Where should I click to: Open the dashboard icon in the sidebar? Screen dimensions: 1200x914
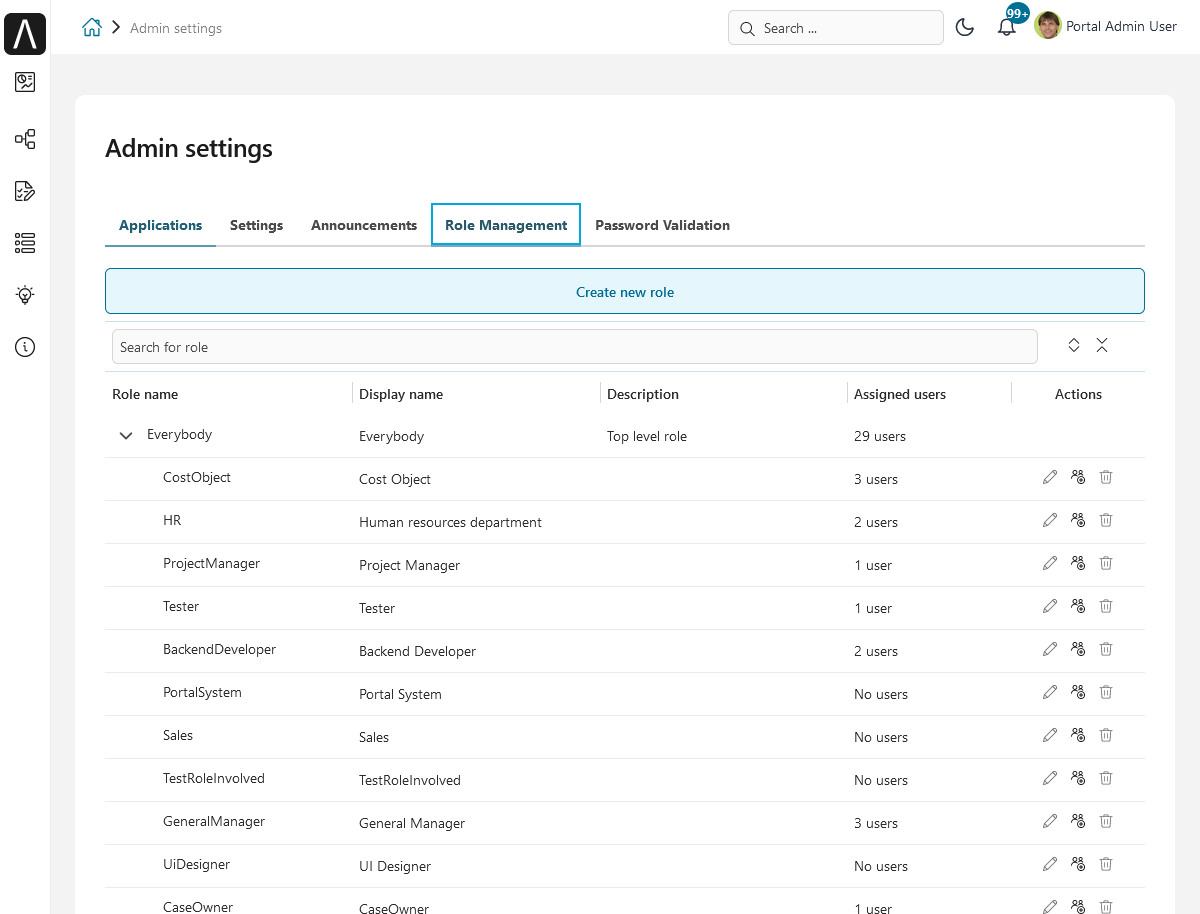[x=25, y=82]
